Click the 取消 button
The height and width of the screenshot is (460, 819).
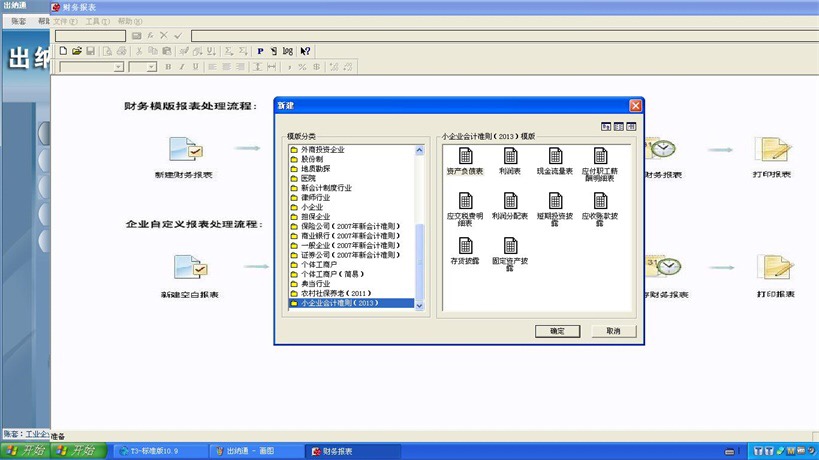click(x=613, y=331)
